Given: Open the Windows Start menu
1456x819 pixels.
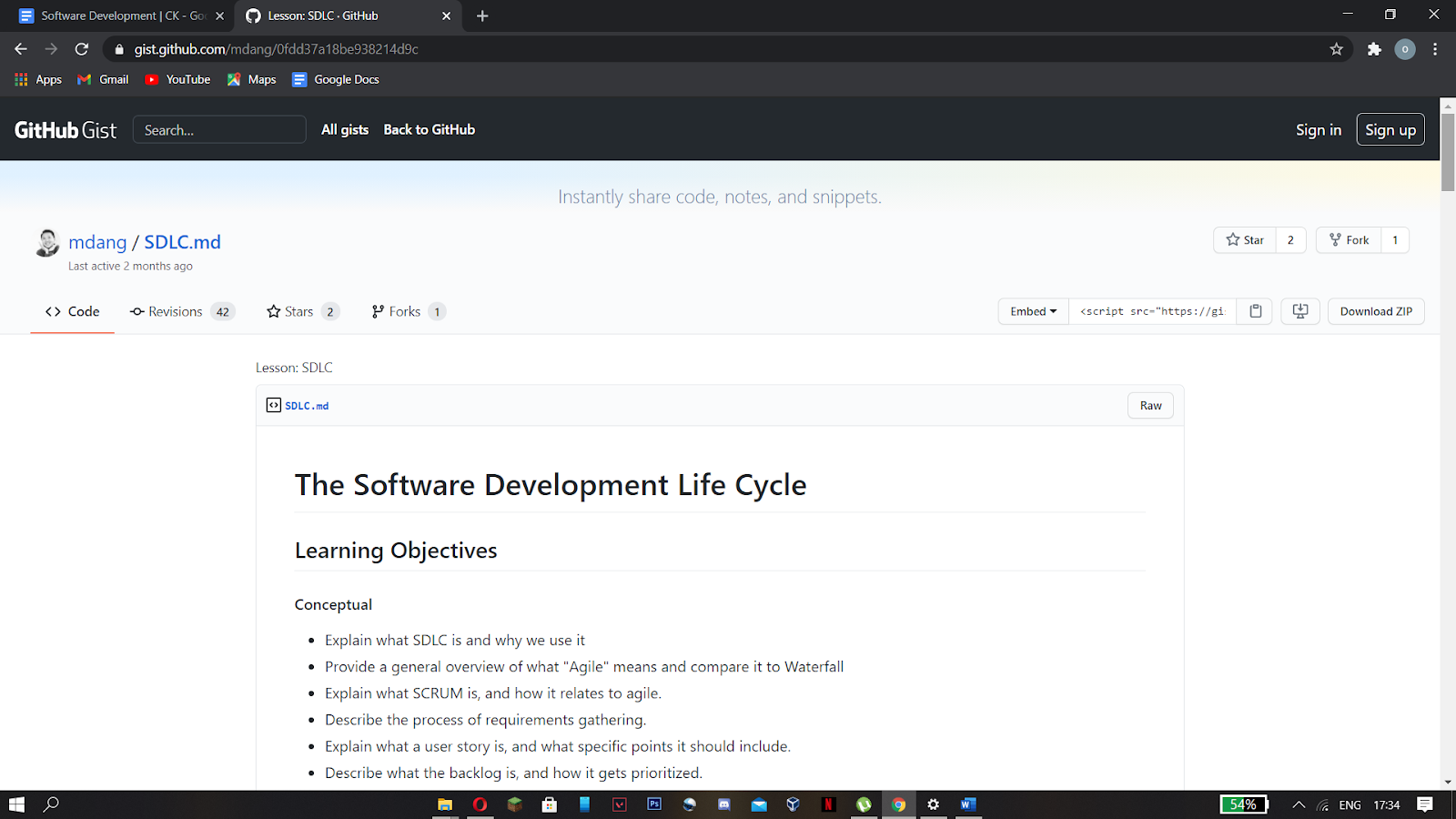Looking at the screenshot, I should coord(16,804).
